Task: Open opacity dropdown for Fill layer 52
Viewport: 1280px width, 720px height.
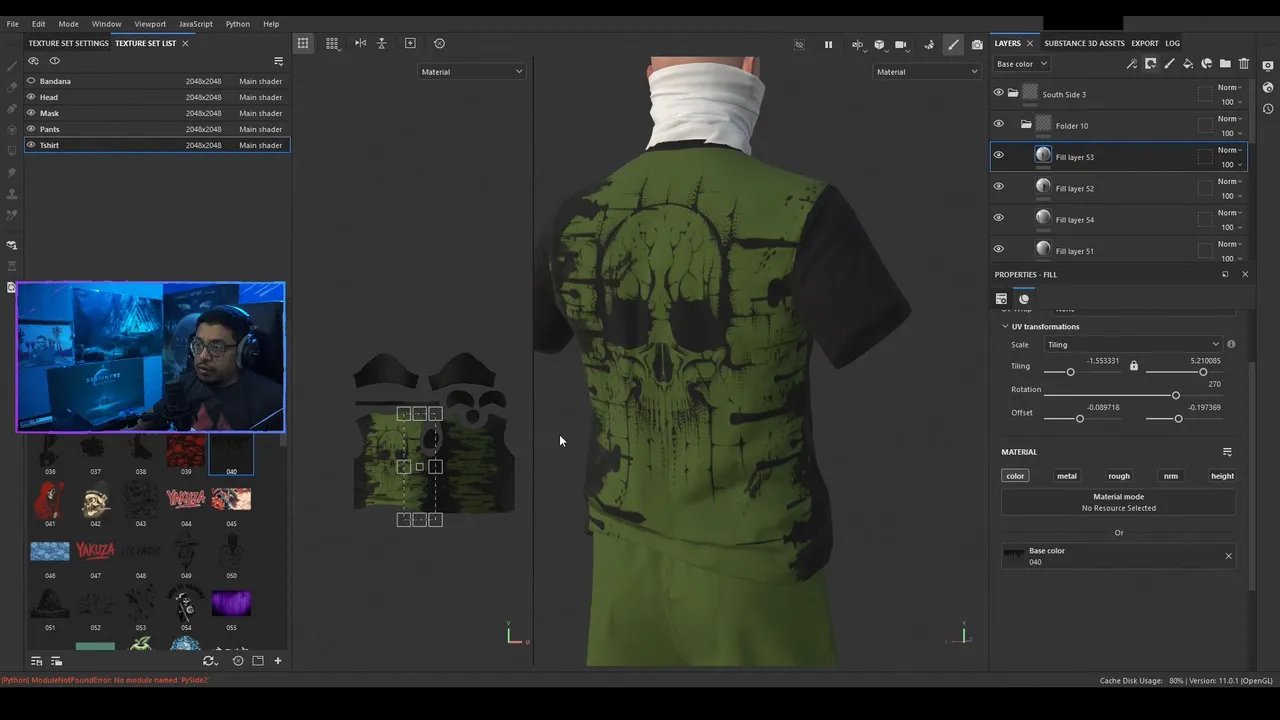Action: coord(1231,196)
